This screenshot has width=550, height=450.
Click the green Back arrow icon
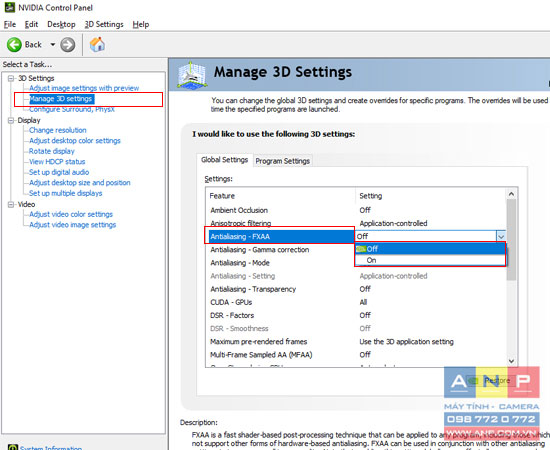pos(14,45)
